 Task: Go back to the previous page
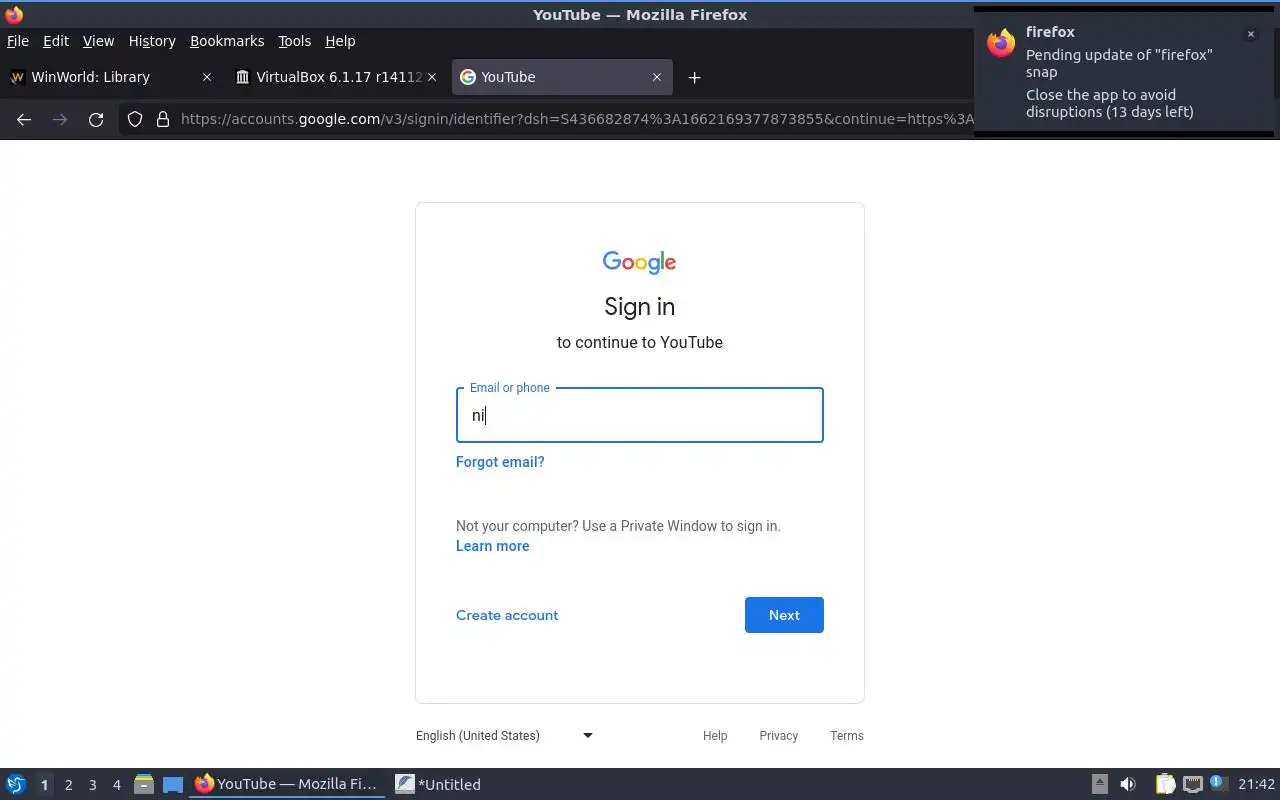point(24,119)
